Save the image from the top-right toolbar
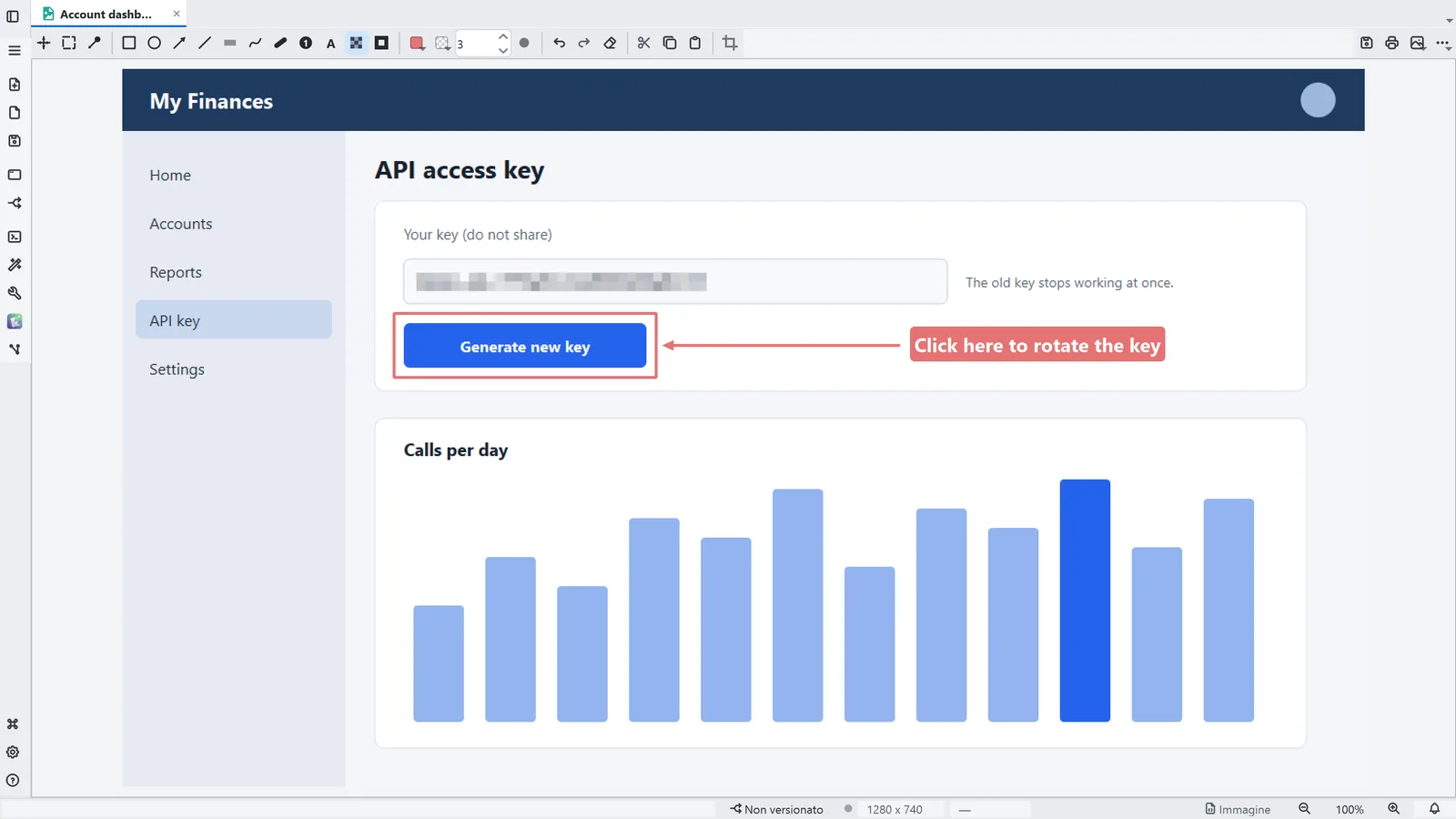 1367,43
